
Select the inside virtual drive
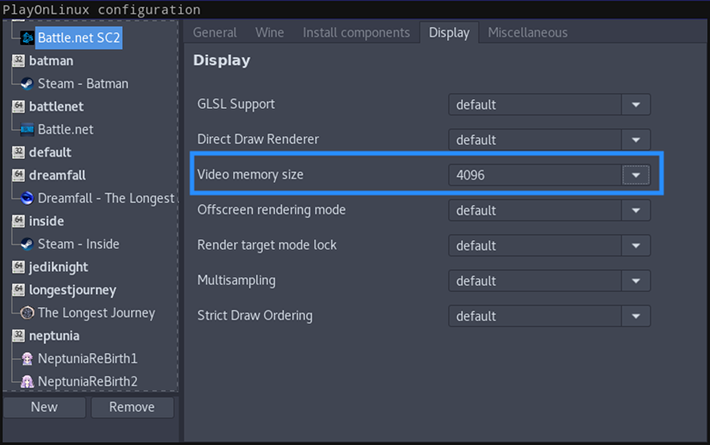click(x=46, y=221)
